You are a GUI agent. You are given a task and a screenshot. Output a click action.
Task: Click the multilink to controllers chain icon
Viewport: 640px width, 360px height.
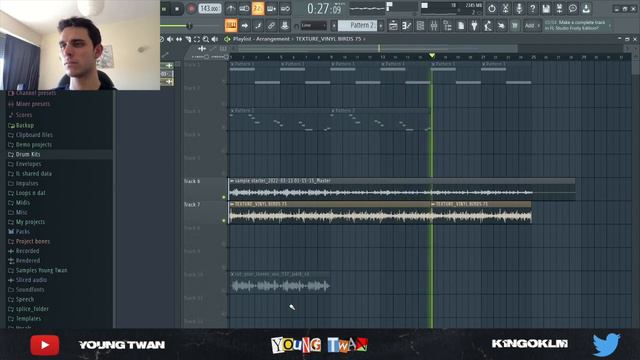pos(271,25)
